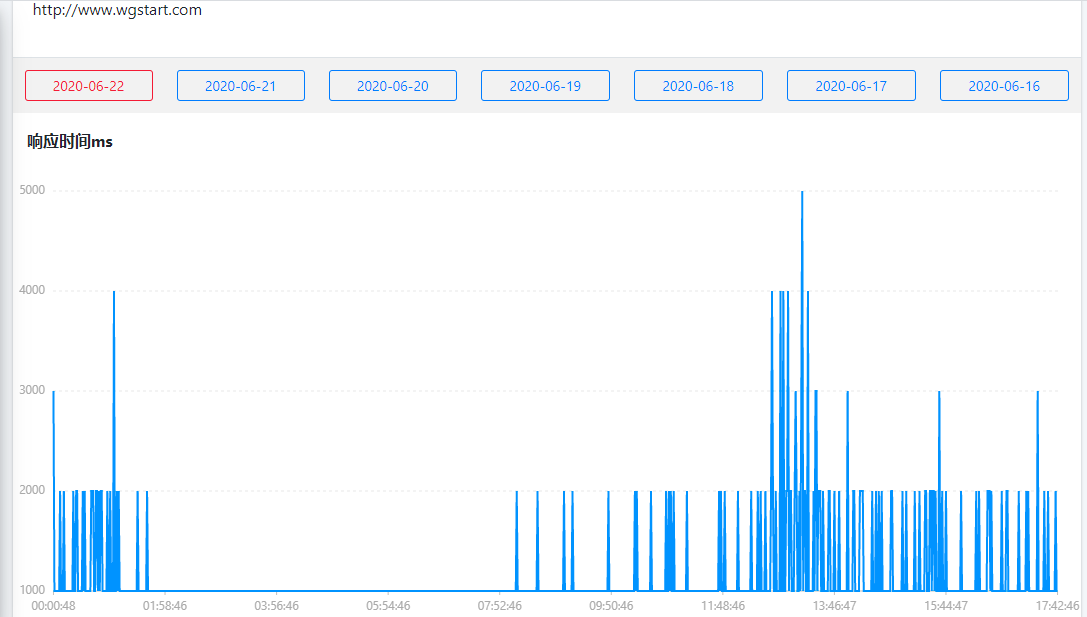The width and height of the screenshot is (1087, 617).
Task: Click the 09:50:46 time axis label
Action: (x=611, y=605)
